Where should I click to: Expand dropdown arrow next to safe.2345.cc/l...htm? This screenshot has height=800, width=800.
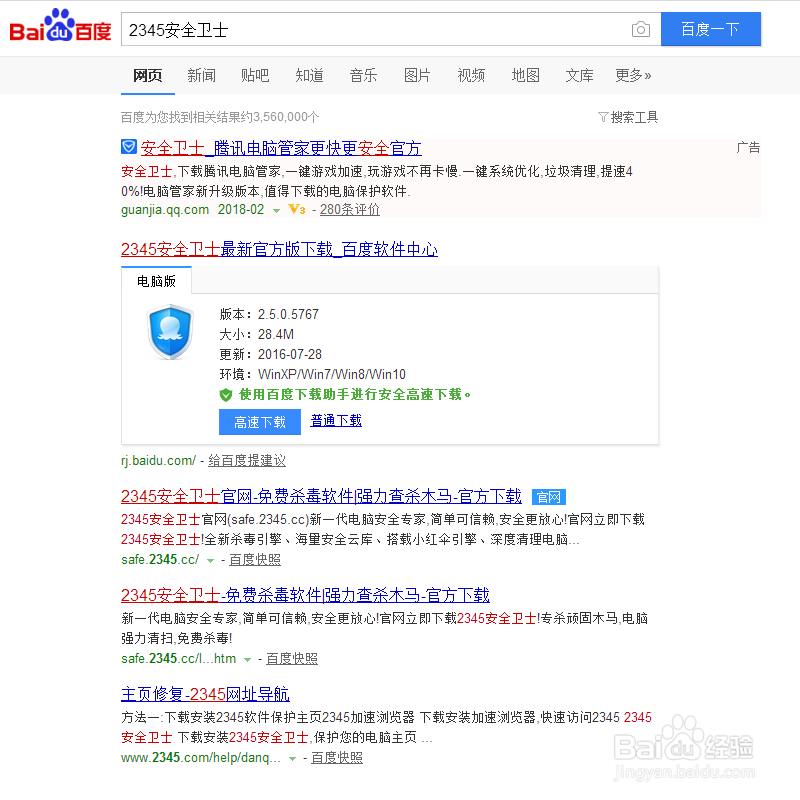pos(247,660)
